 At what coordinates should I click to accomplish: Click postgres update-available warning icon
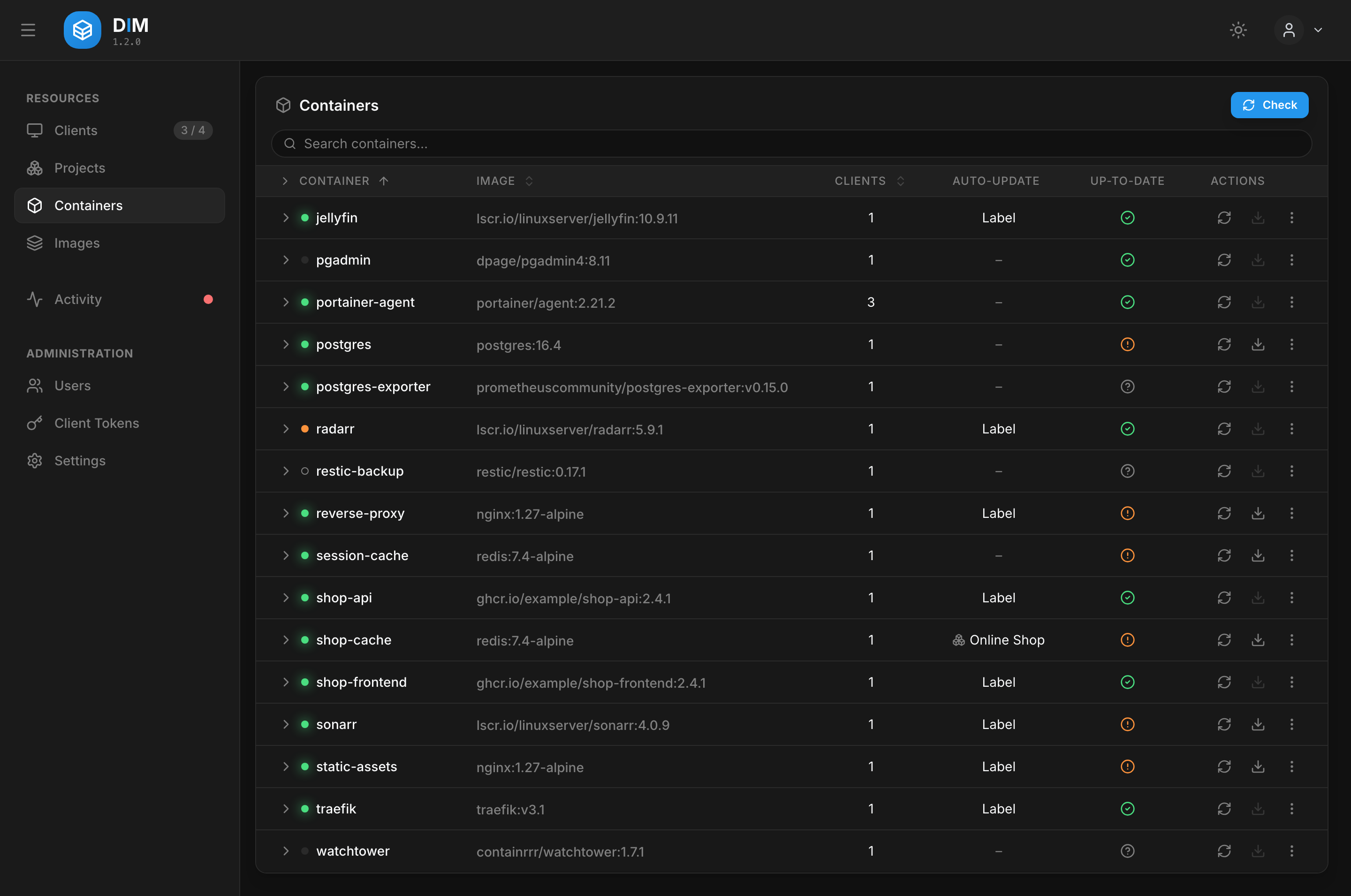pos(1127,345)
